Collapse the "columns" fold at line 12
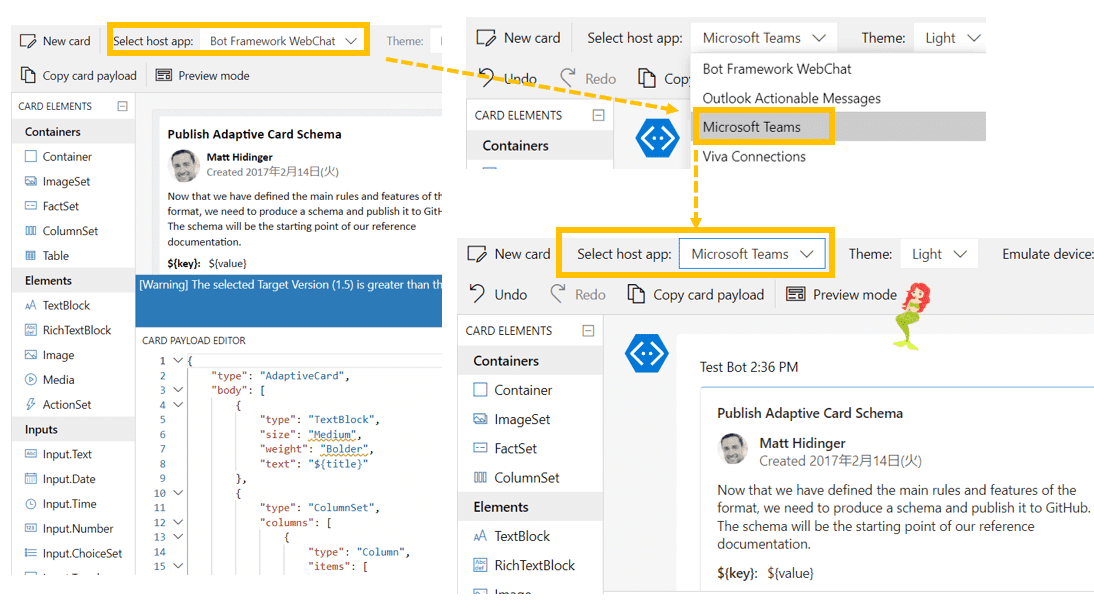The height and width of the screenshot is (604, 1094). click(x=178, y=522)
